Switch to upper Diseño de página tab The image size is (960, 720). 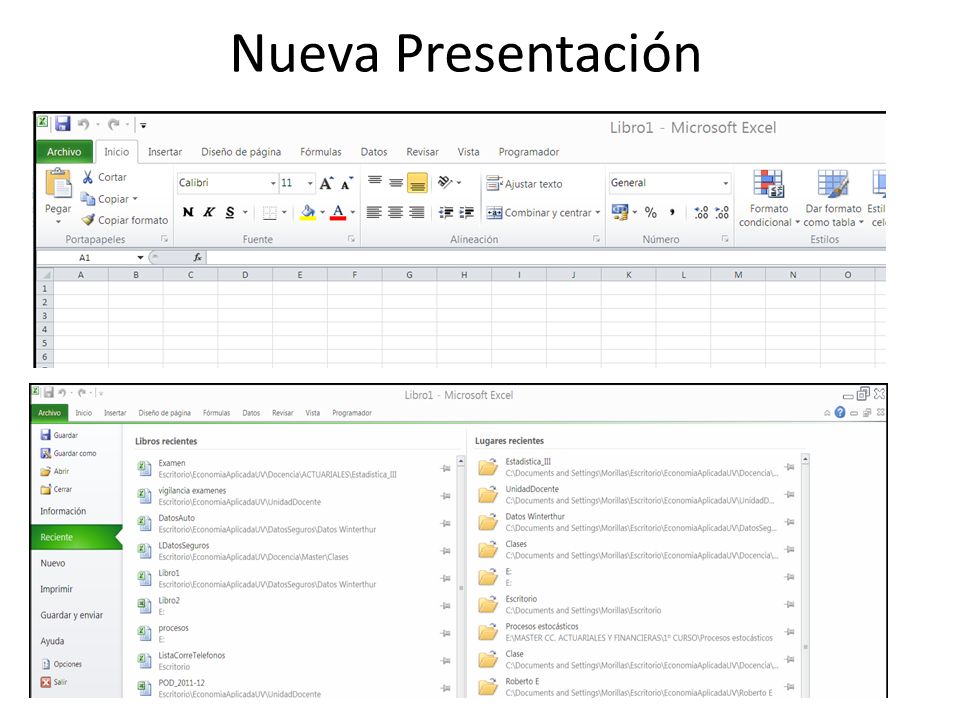point(241,152)
